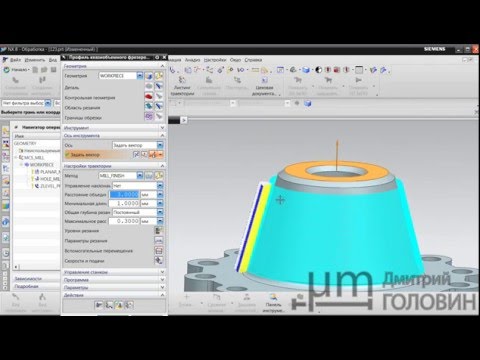Click the Cut Levels icon (Уровни резания)

click(159, 231)
